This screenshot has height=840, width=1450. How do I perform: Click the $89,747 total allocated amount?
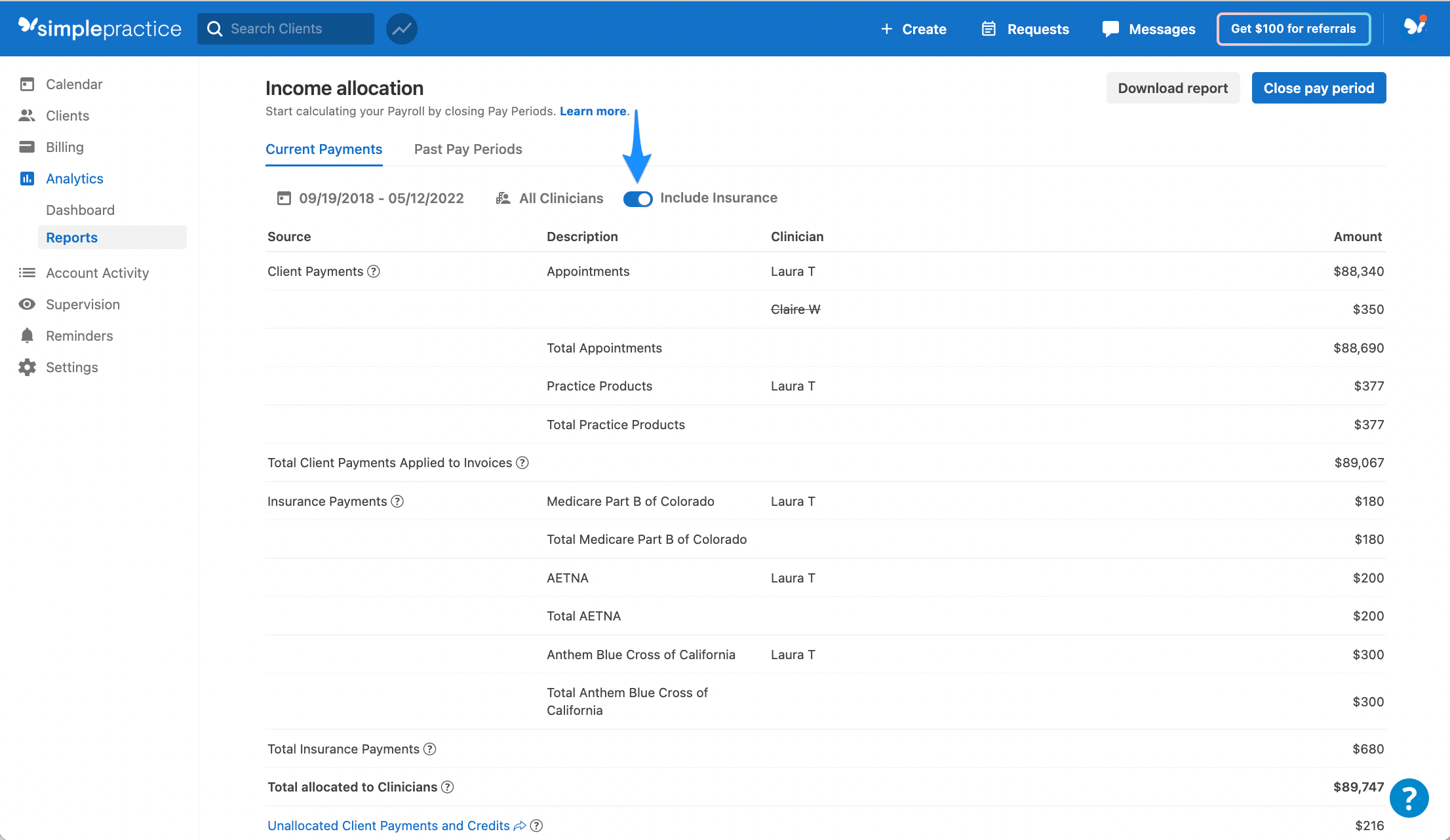click(x=1358, y=787)
